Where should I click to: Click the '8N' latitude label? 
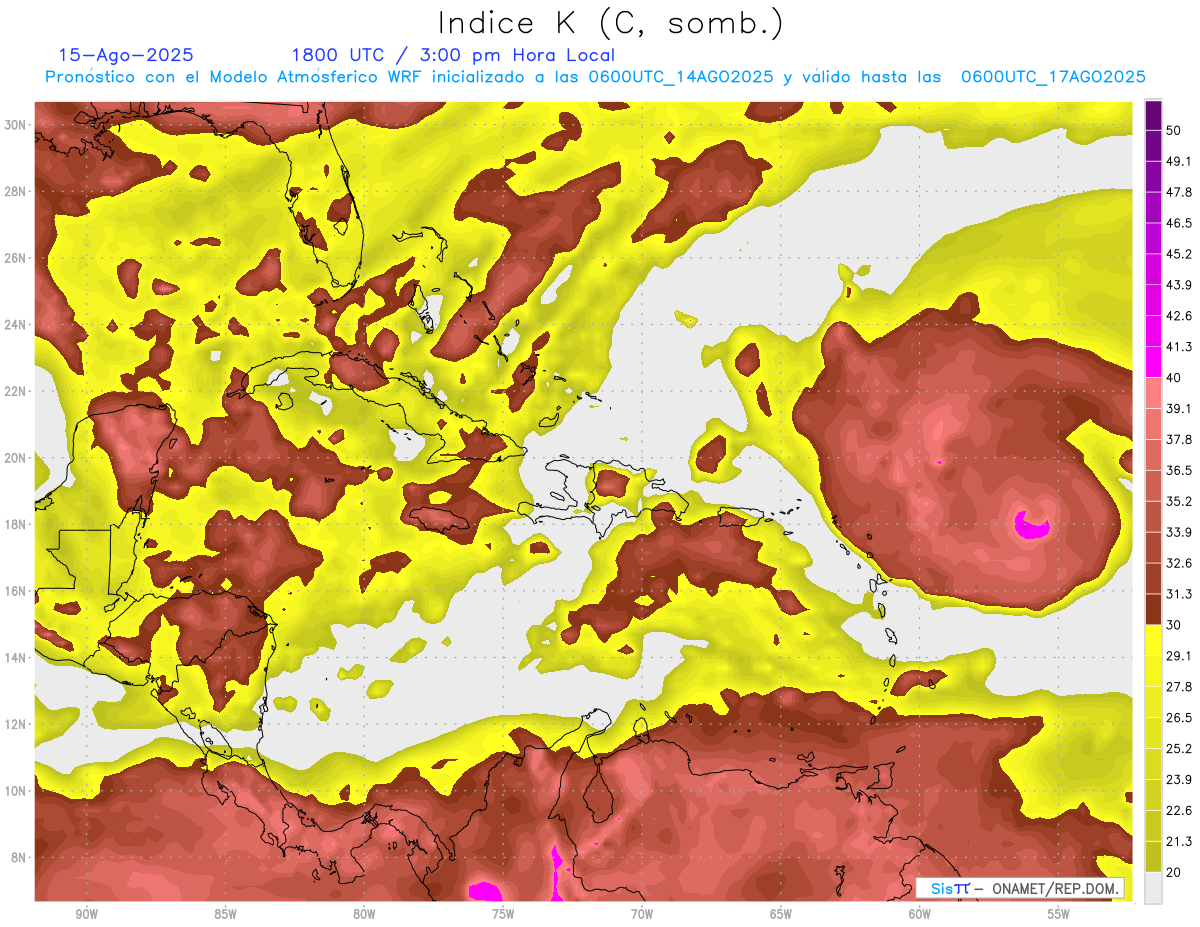pyautogui.click(x=19, y=858)
